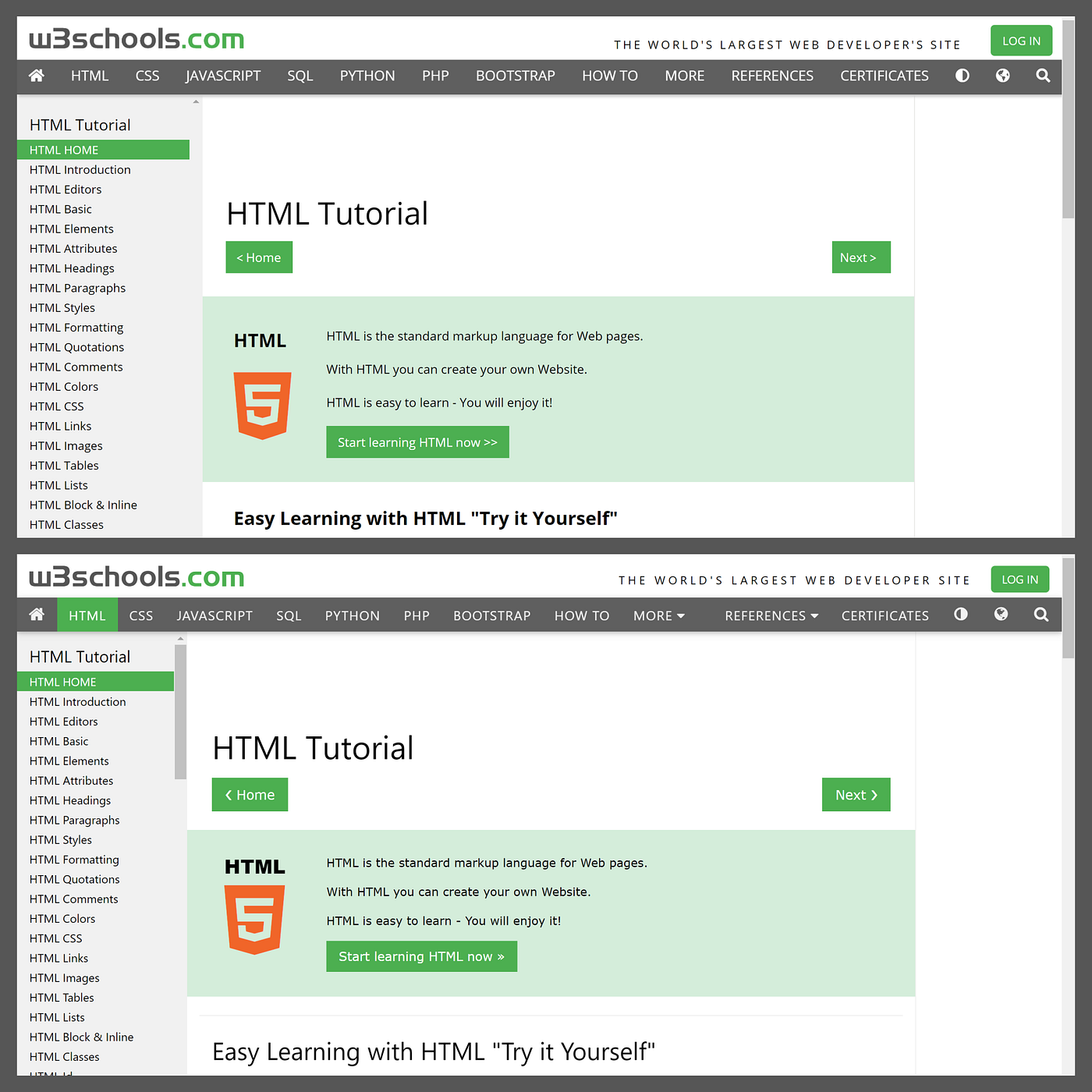The height and width of the screenshot is (1092, 1092).
Task: Open PHP tab in bottom navbar
Action: click(417, 615)
